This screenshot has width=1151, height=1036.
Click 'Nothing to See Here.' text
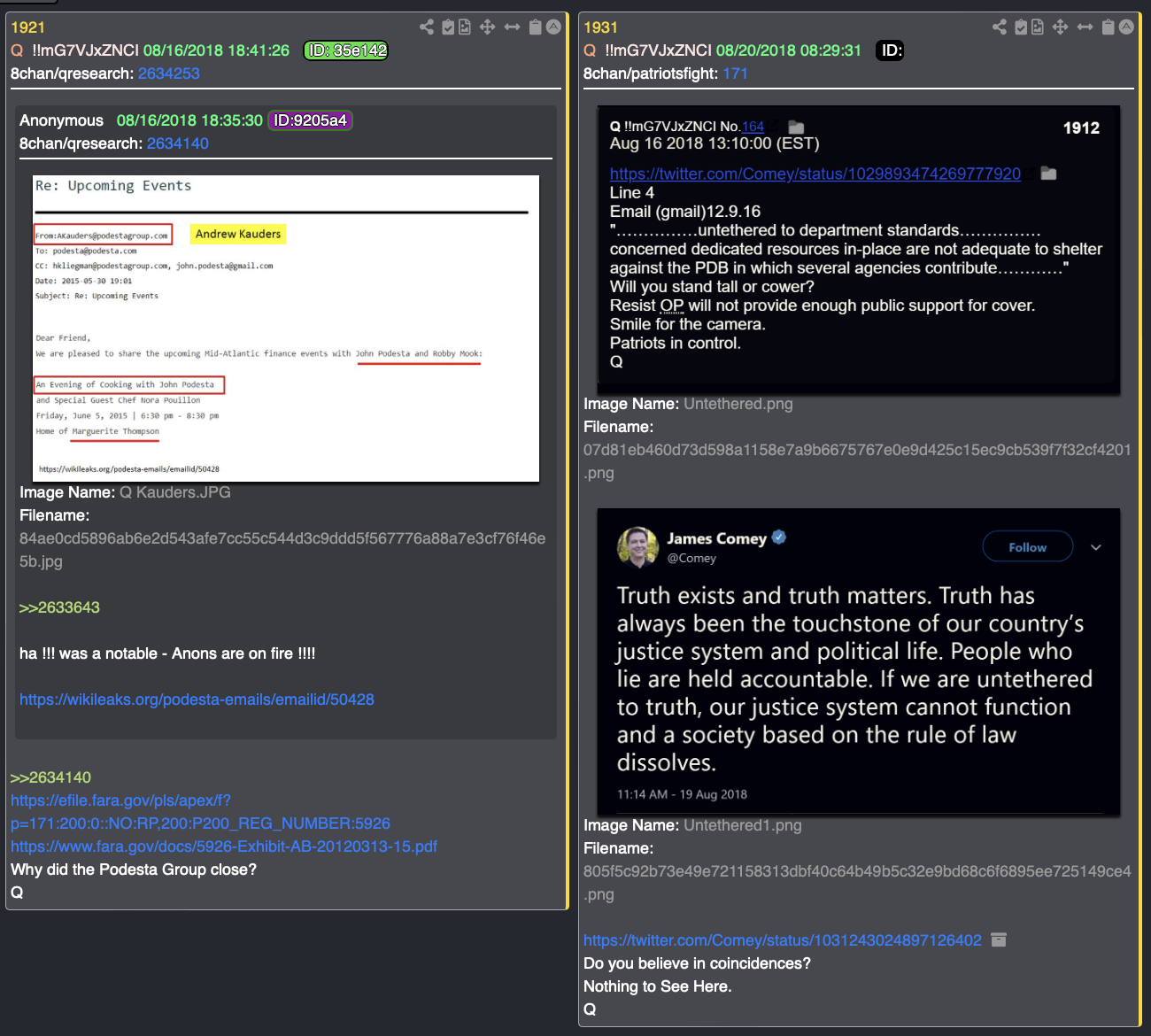coord(658,986)
